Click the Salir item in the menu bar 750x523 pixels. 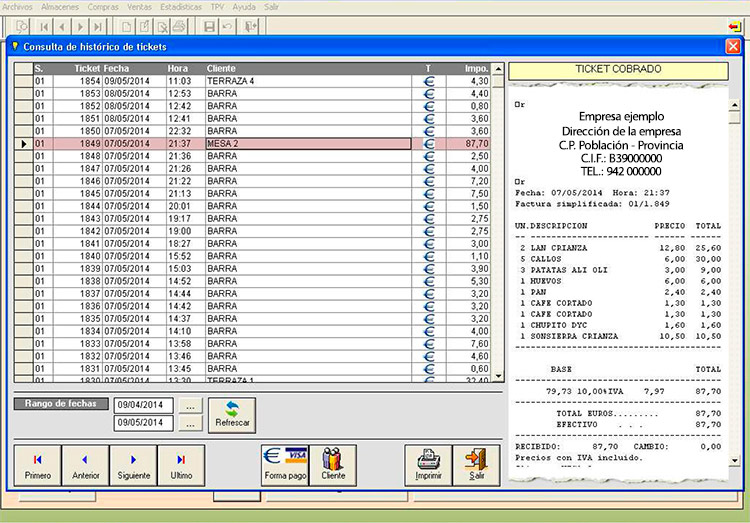tap(271, 7)
